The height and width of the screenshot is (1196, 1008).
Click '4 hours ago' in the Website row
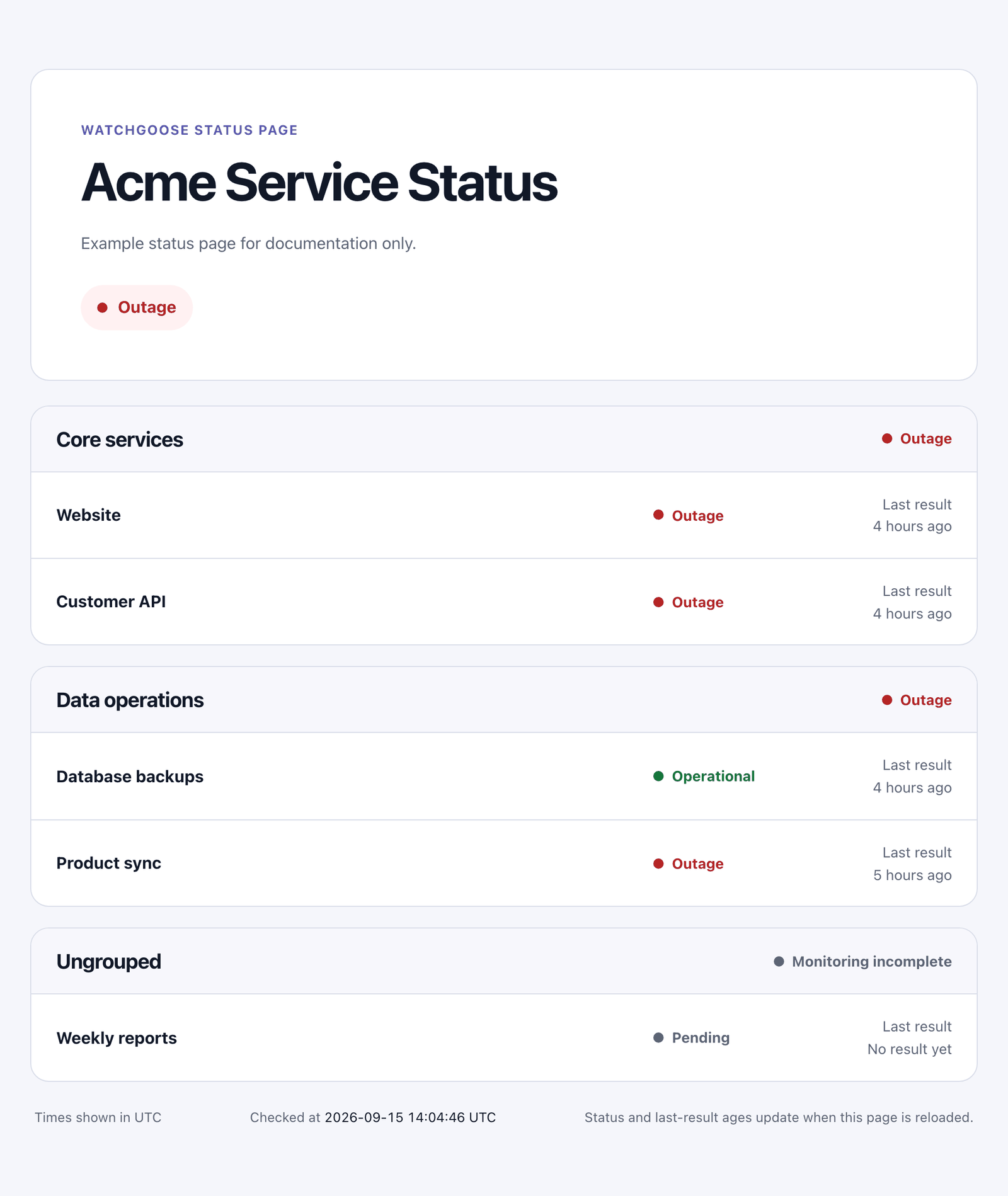(912, 527)
